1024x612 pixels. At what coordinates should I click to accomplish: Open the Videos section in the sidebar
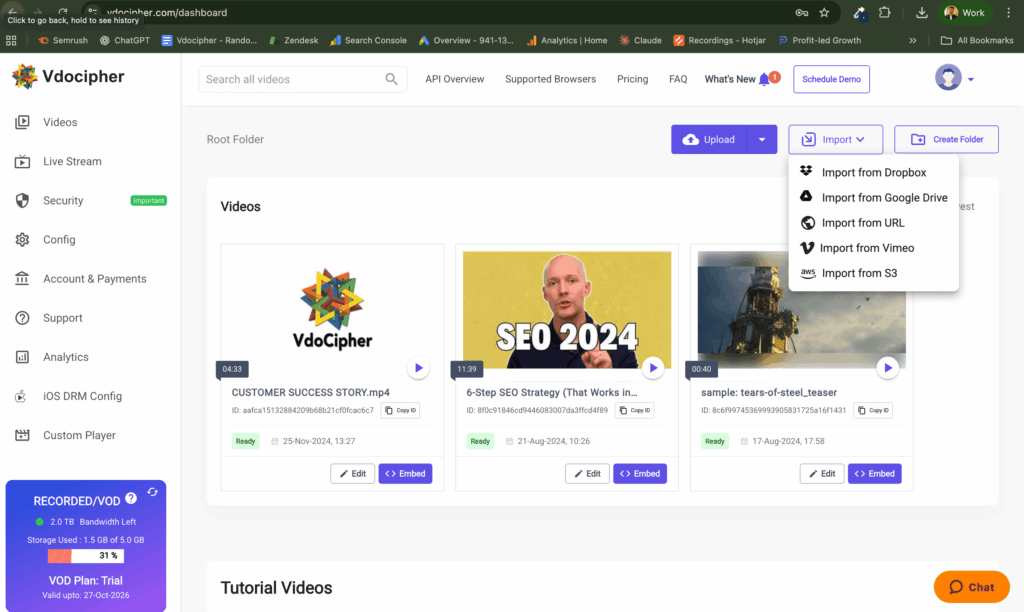(62, 122)
